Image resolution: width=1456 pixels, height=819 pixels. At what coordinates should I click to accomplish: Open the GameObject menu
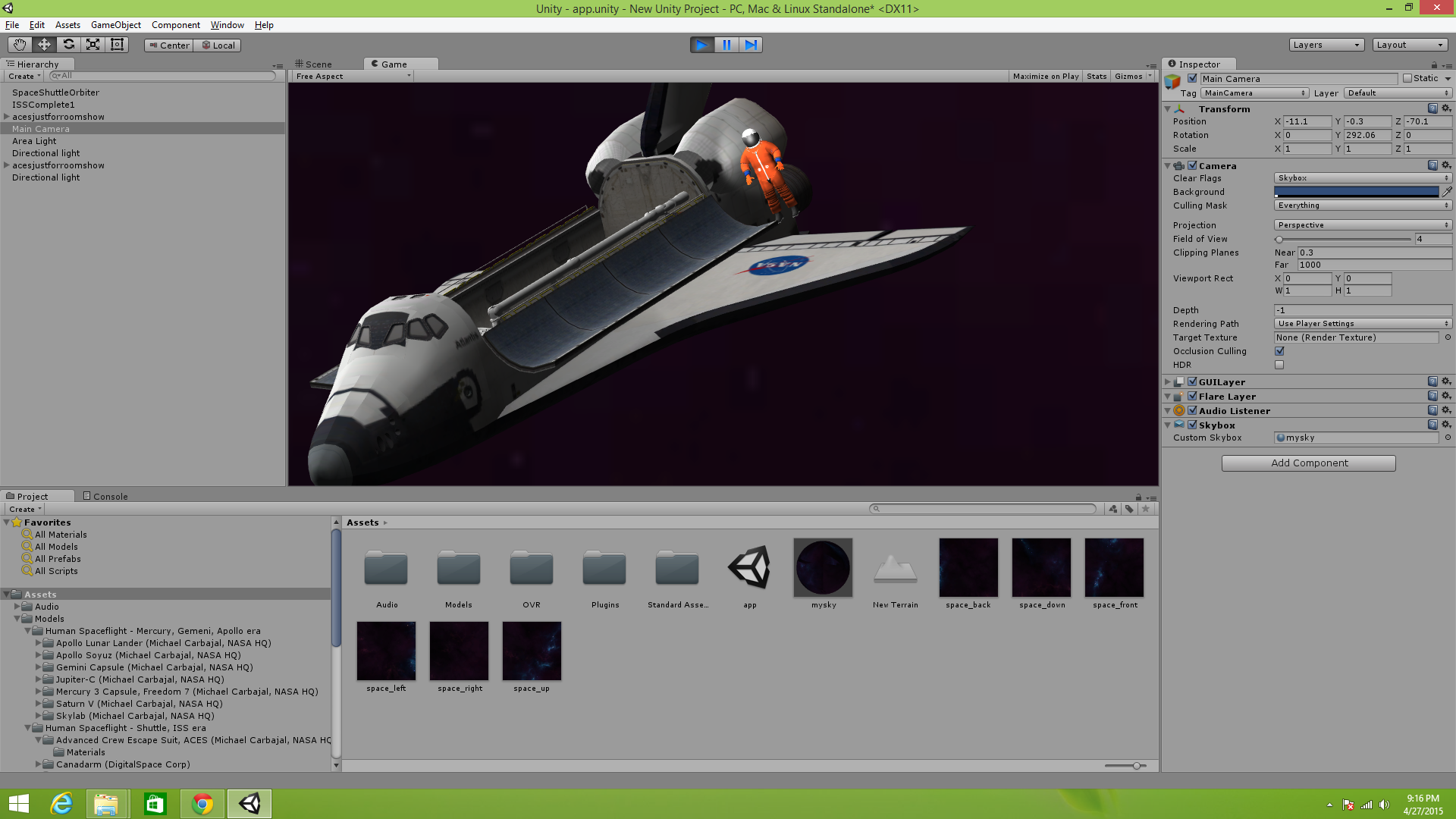point(115,25)
